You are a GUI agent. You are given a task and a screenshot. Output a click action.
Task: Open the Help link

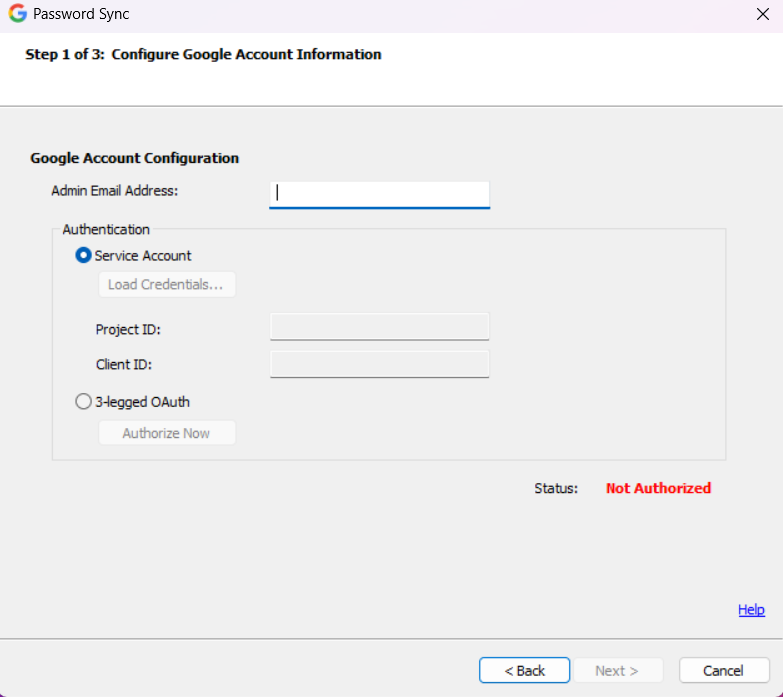(751, 609)
